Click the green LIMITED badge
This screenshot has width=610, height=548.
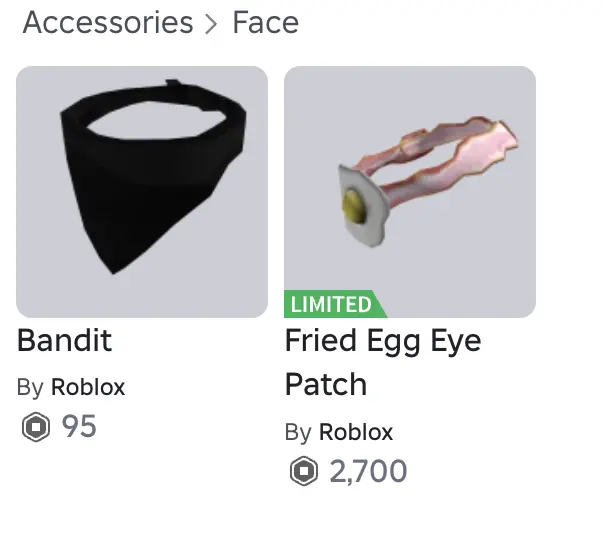click(332, 304)
